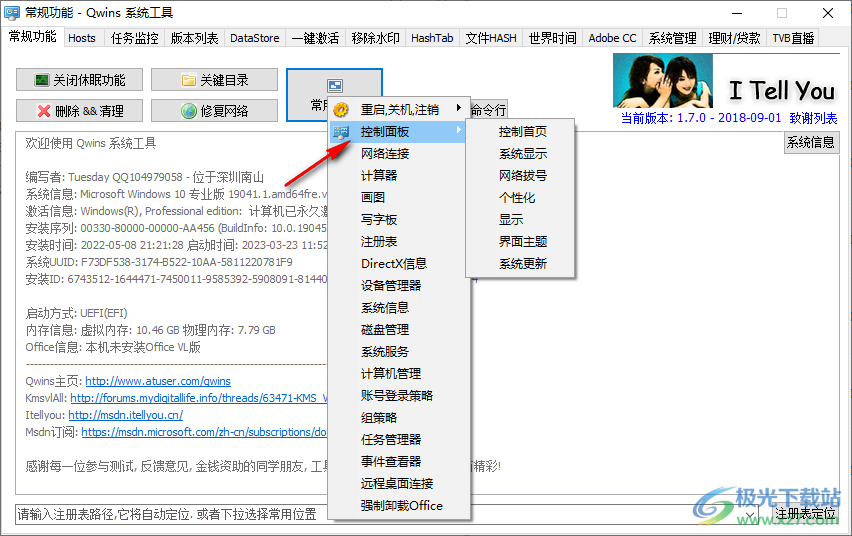Open 系统更新 in the submenu
The height and width of the screenshot is (536, 852).
tap(520, 264)
